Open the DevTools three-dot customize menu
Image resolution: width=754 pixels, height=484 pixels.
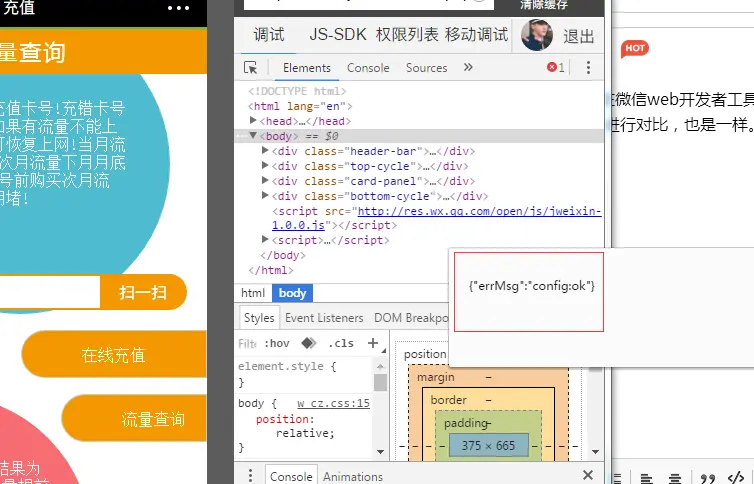[588, 67]
